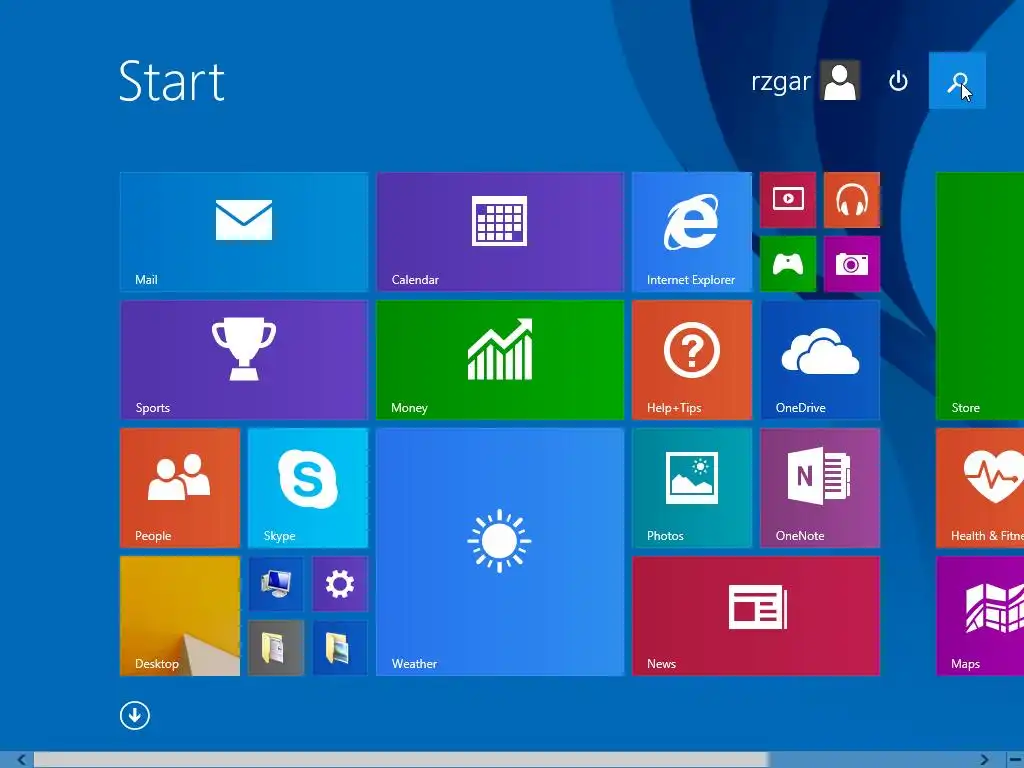Viewport: 1024px width, 768px height.
Task: Open the Video tile
Action: [x=788, y=200]
